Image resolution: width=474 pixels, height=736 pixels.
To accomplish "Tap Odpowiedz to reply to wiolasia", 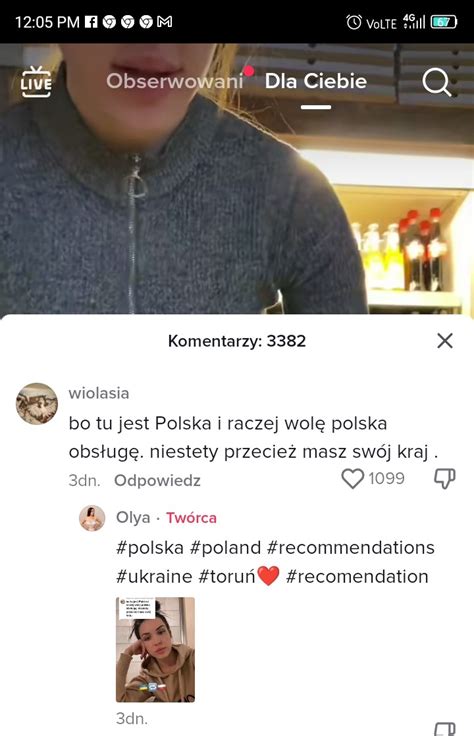I will (x=157, y=480).
